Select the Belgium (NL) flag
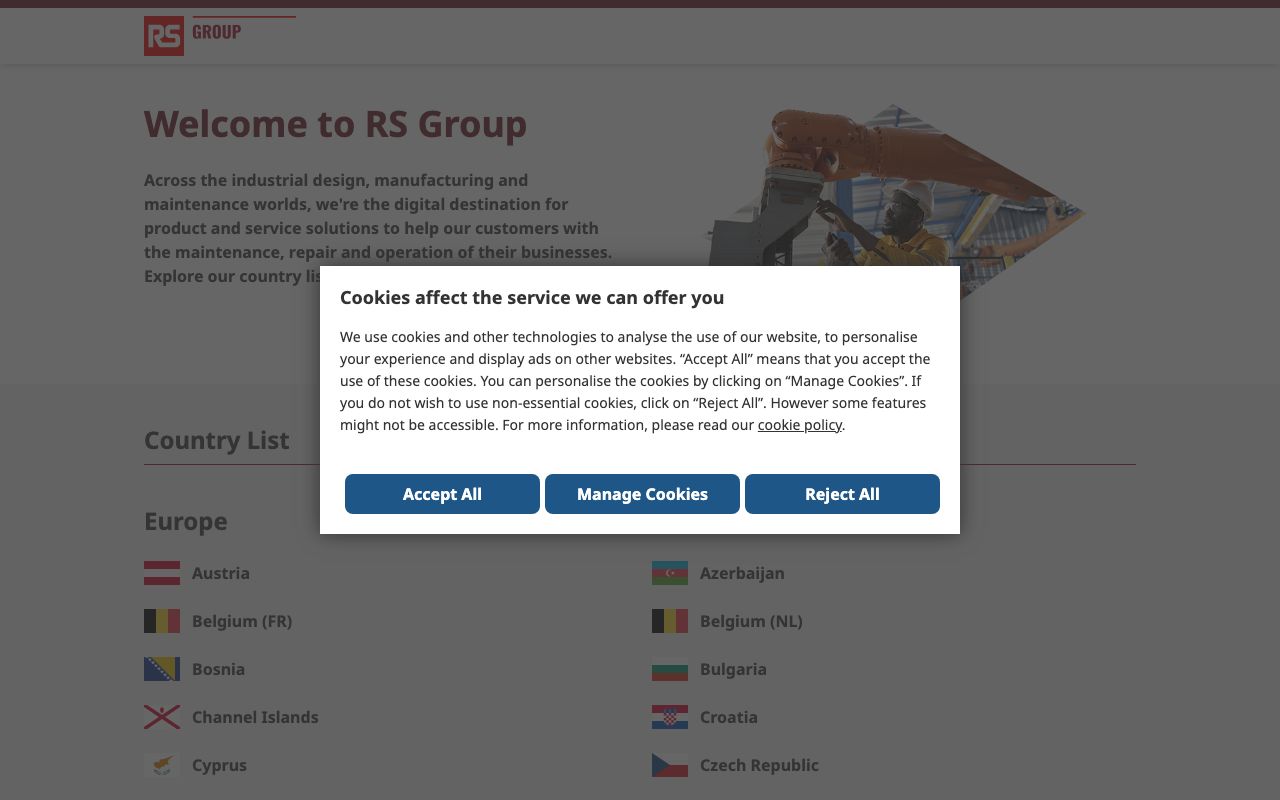The width and height of the screenshot is (1280, 800). coord(670,621)
